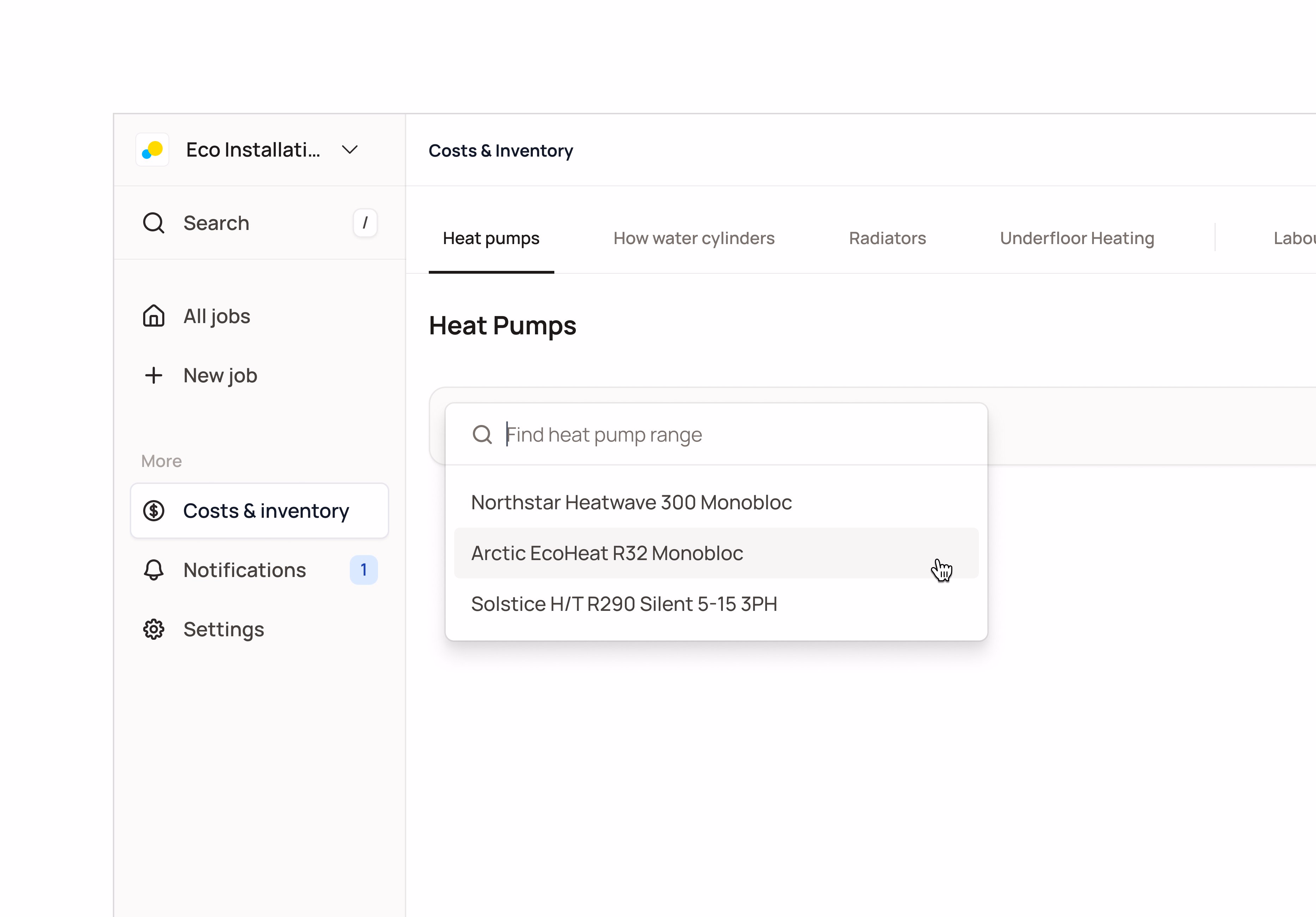The width and height of the screenshot is (1316, 917).
Task: Click the Notifications bell icon
Action: tap(154, 570)
